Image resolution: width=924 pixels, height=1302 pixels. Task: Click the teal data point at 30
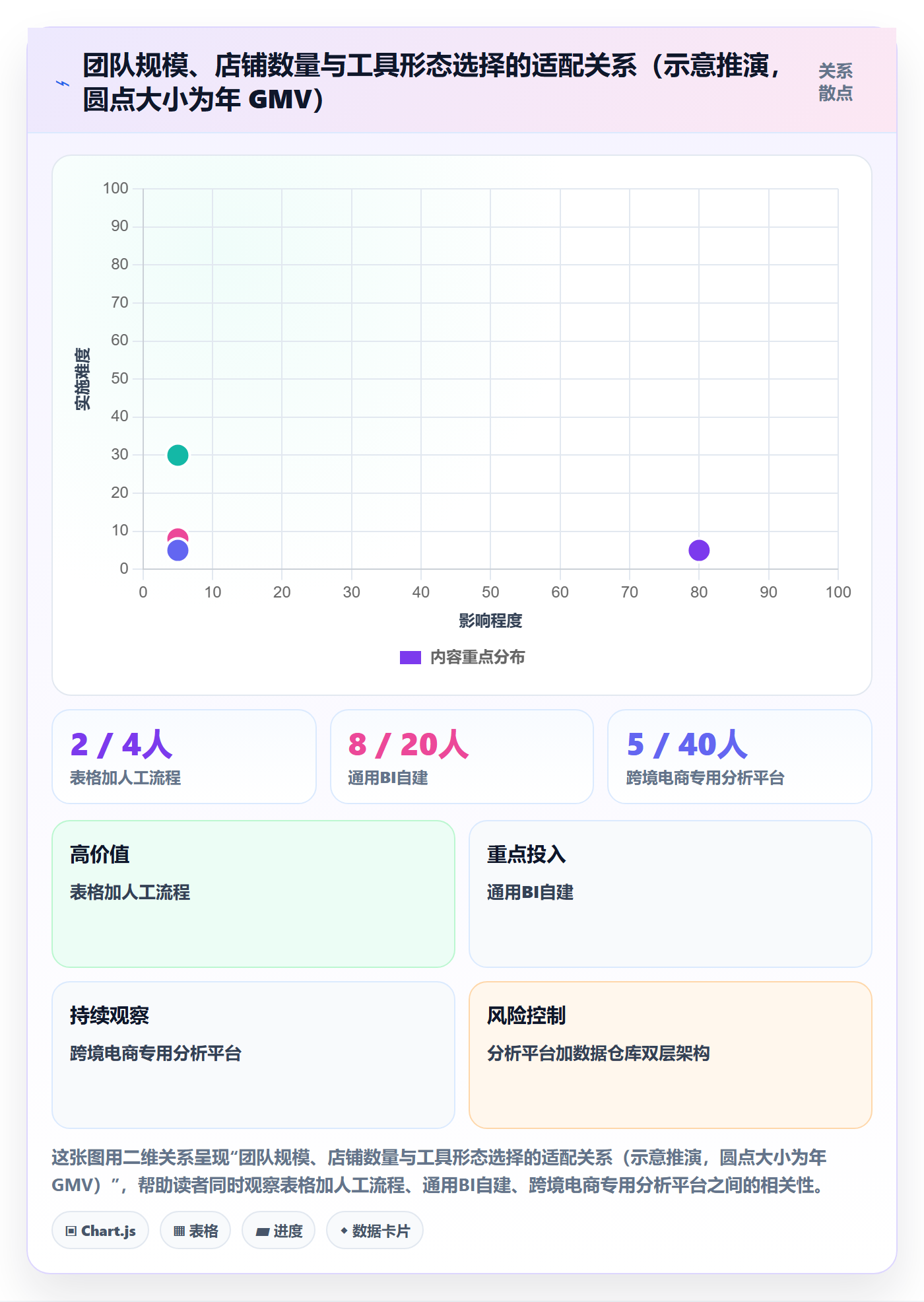pos(178,455)
